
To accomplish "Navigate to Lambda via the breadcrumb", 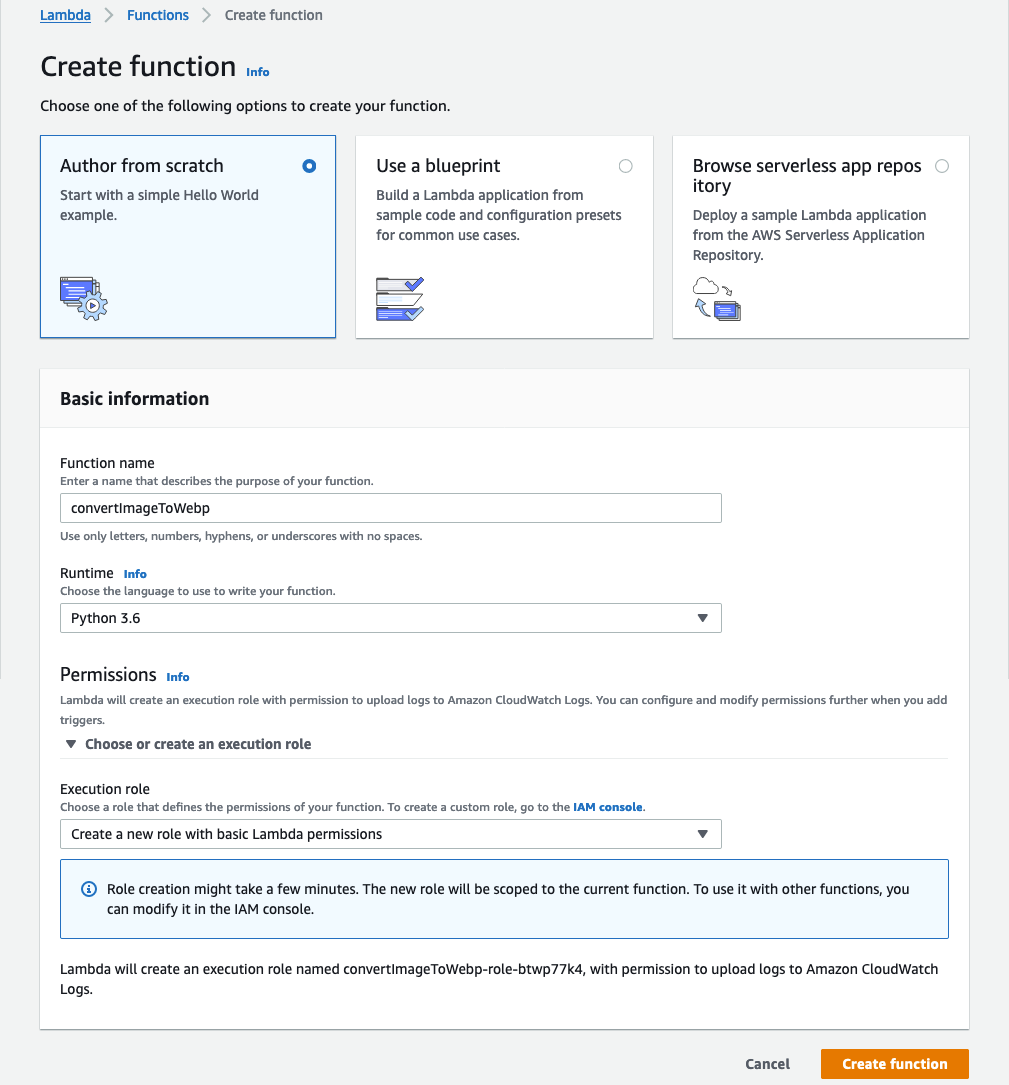I will (x=64, y=14).
